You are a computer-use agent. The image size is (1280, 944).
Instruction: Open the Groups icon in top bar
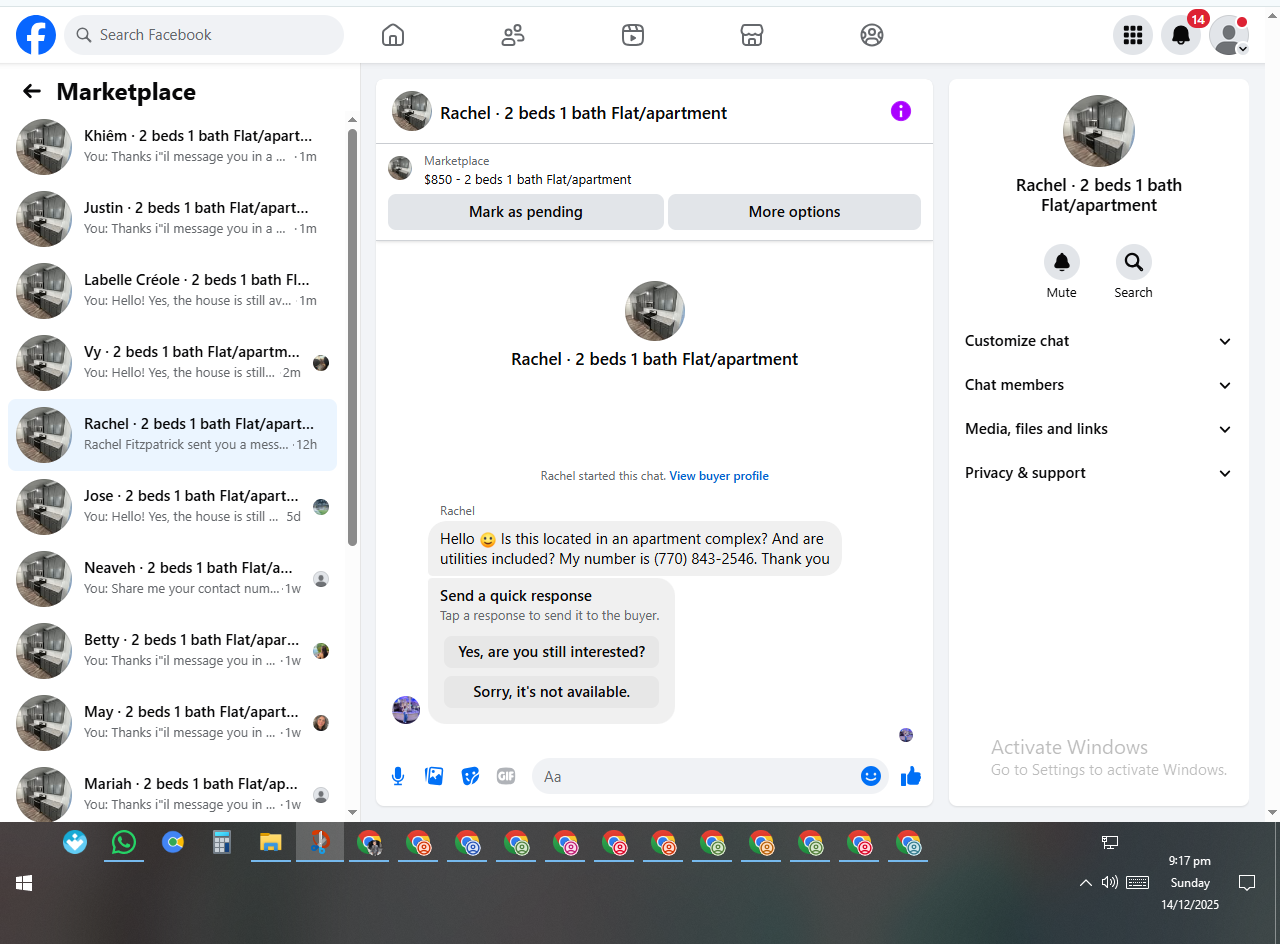[x=872, y=35]
